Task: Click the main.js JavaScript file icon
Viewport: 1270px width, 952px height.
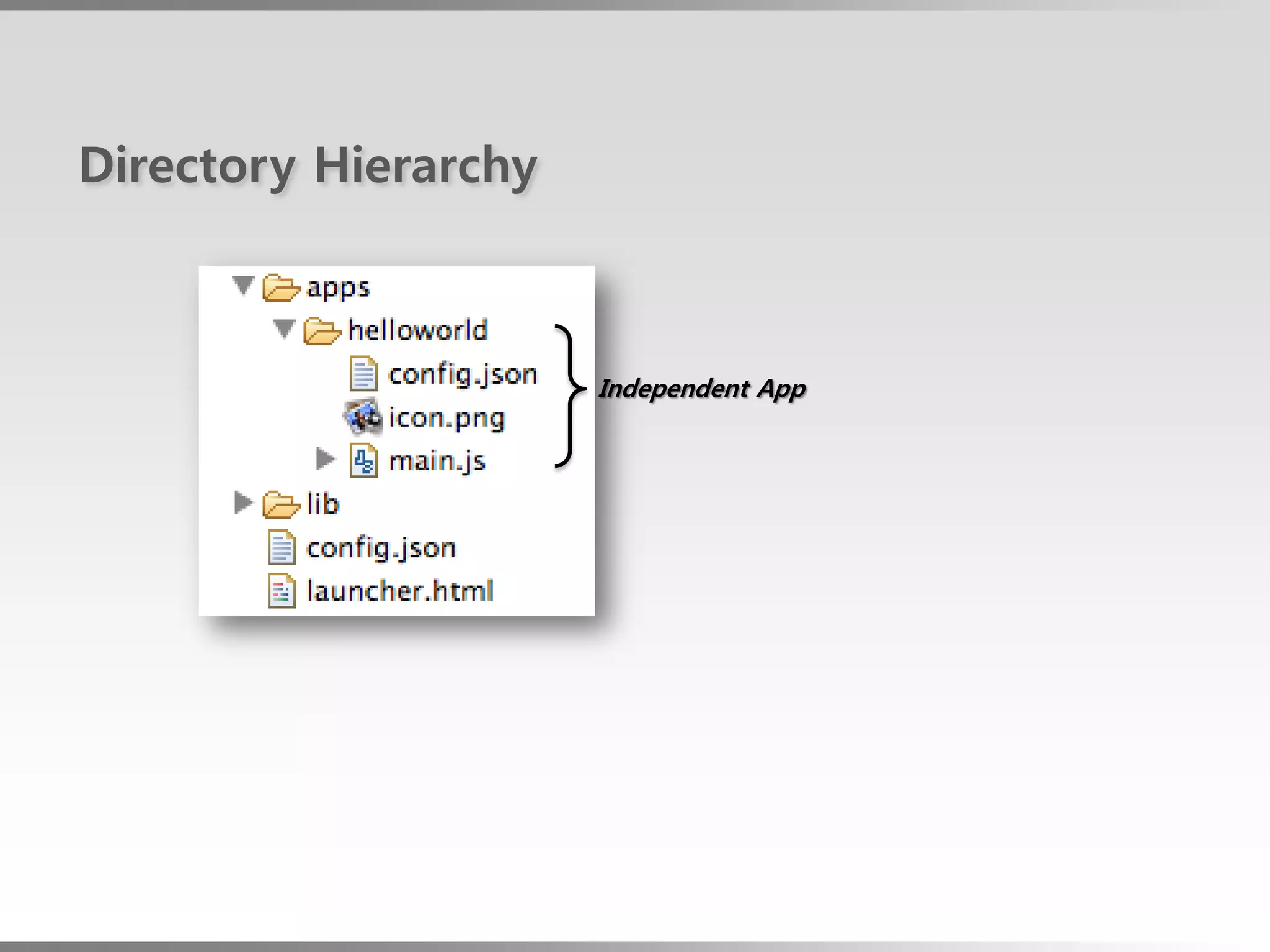Action: click(363, 461)
